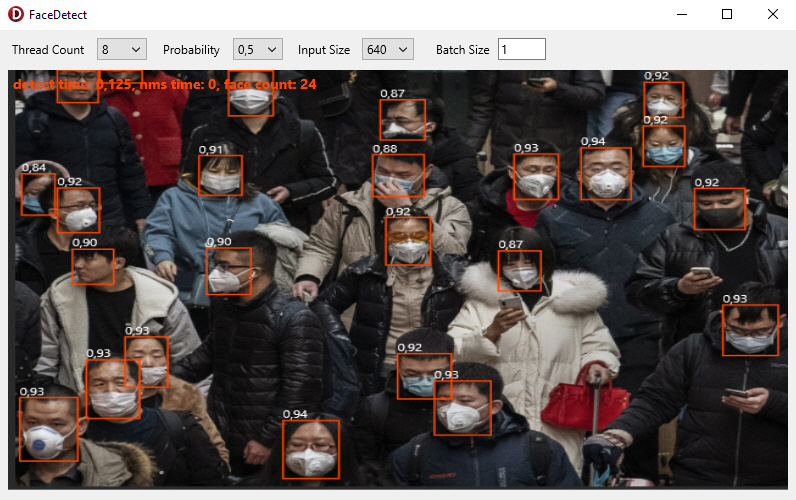796x500 pixels.
Task: Click the Input Size label
Action: [323, 50]
